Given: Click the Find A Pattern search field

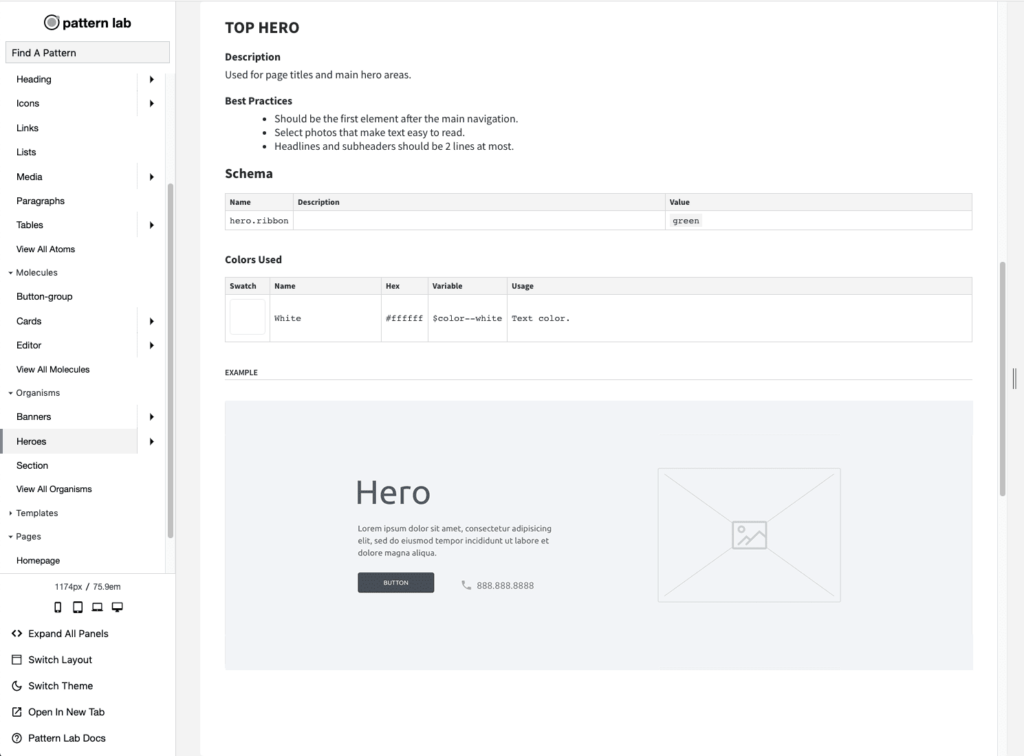Looking at the screenshot, I should tap(87, 53).
